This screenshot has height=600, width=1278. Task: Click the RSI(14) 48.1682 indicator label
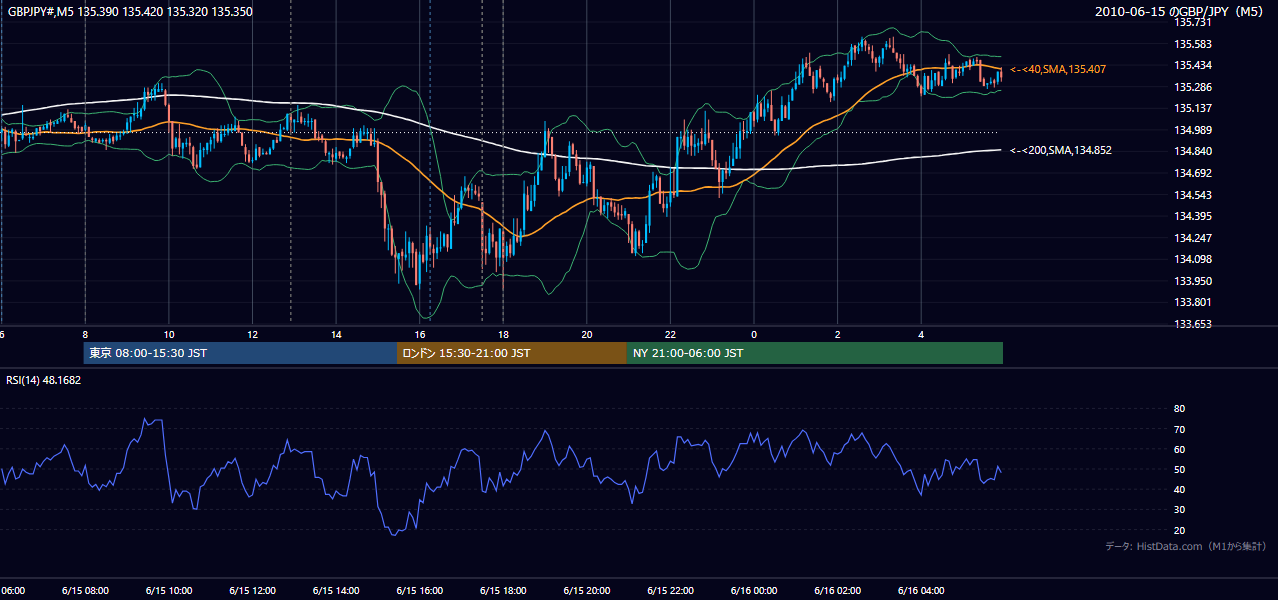pyautogui.click(x=44, y=380)
